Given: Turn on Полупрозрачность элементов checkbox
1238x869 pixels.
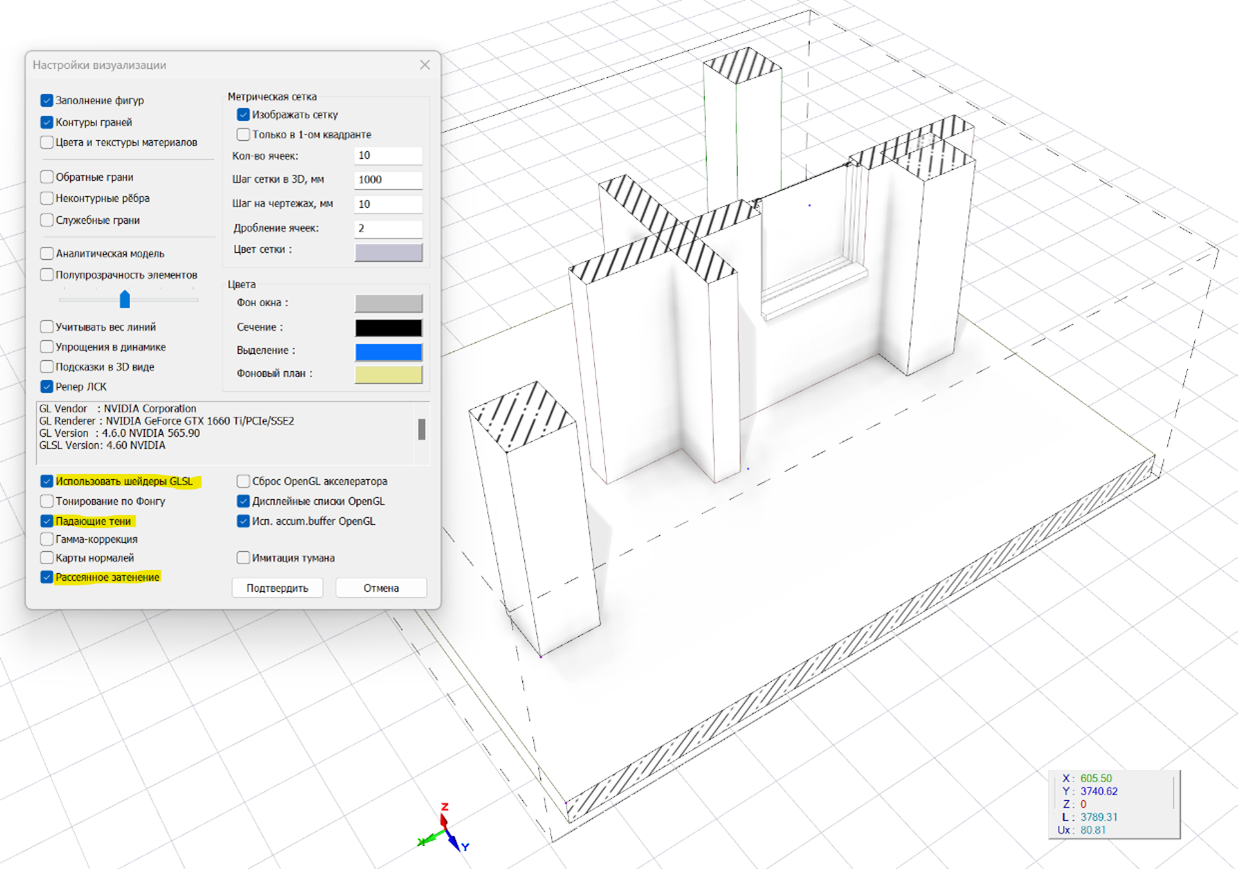Looking at the screenshot, I should (x=47, y=275).
